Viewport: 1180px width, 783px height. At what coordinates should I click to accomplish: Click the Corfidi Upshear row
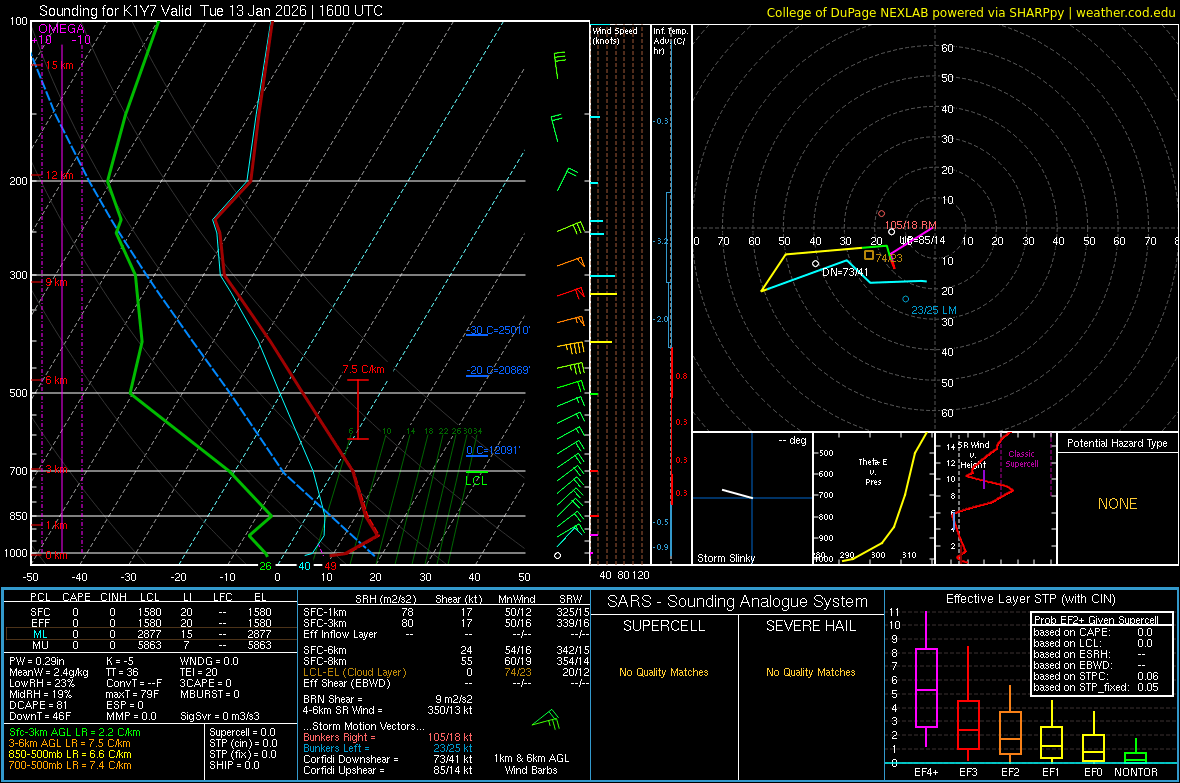(388, 770)
